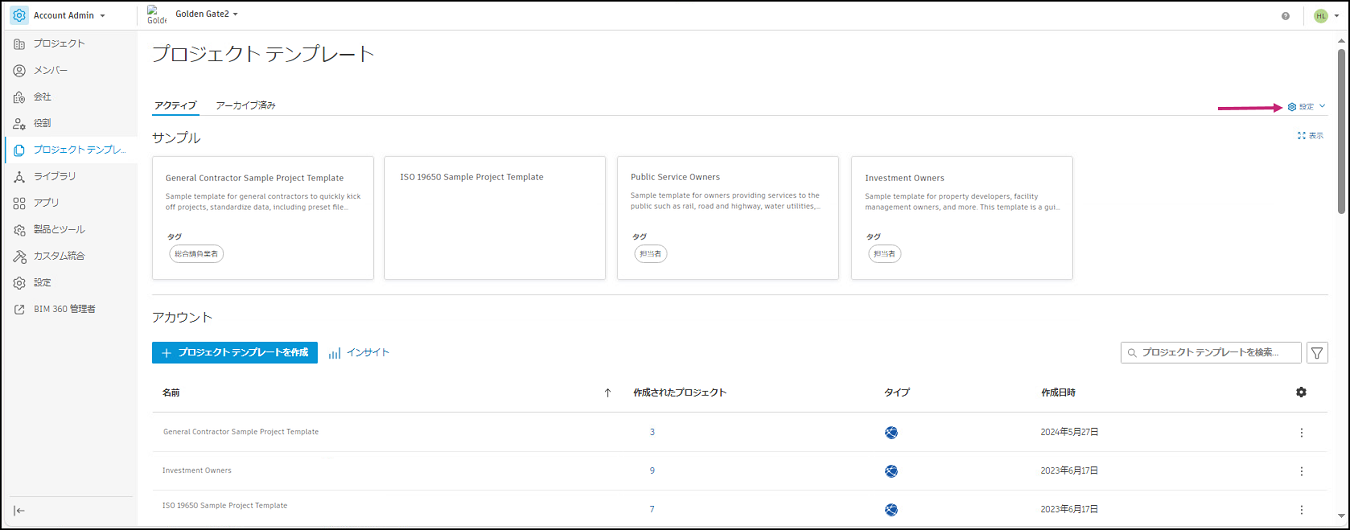1350x530 pixels.
Task: Open the Public Service Owners card
Action: (x=728, y=217)
